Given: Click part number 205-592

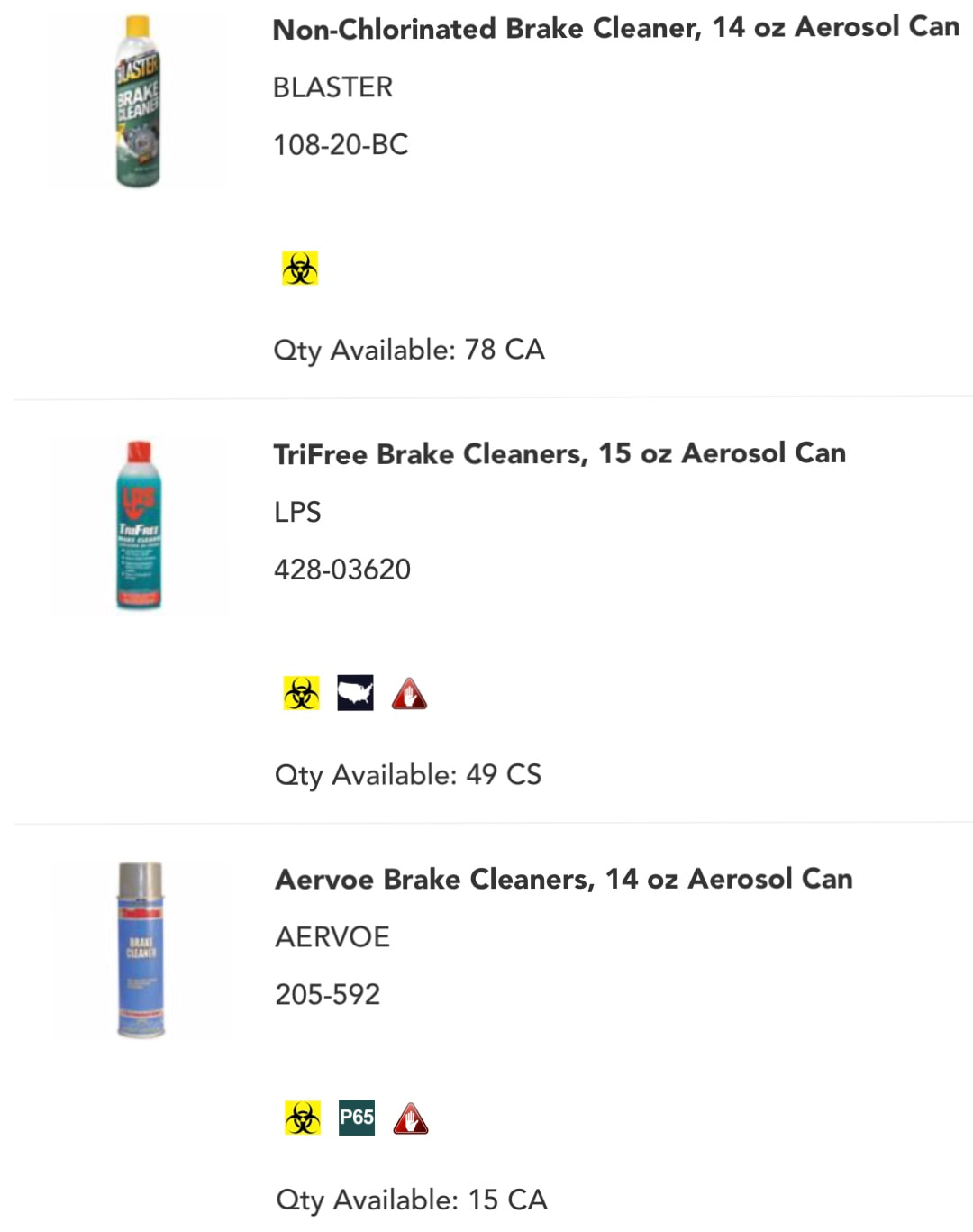Looking at the screenshot, I should point(328,994).
